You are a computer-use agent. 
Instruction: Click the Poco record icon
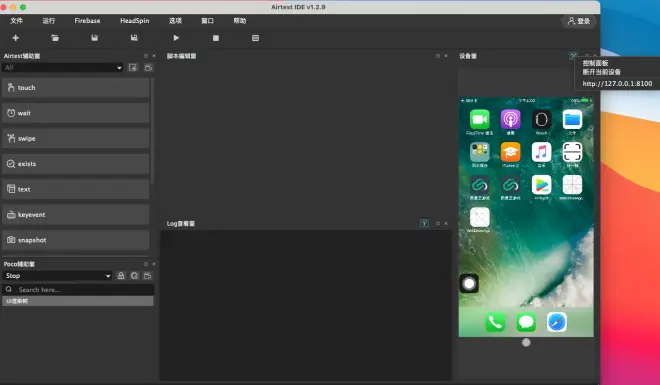[x=147, y=276]
